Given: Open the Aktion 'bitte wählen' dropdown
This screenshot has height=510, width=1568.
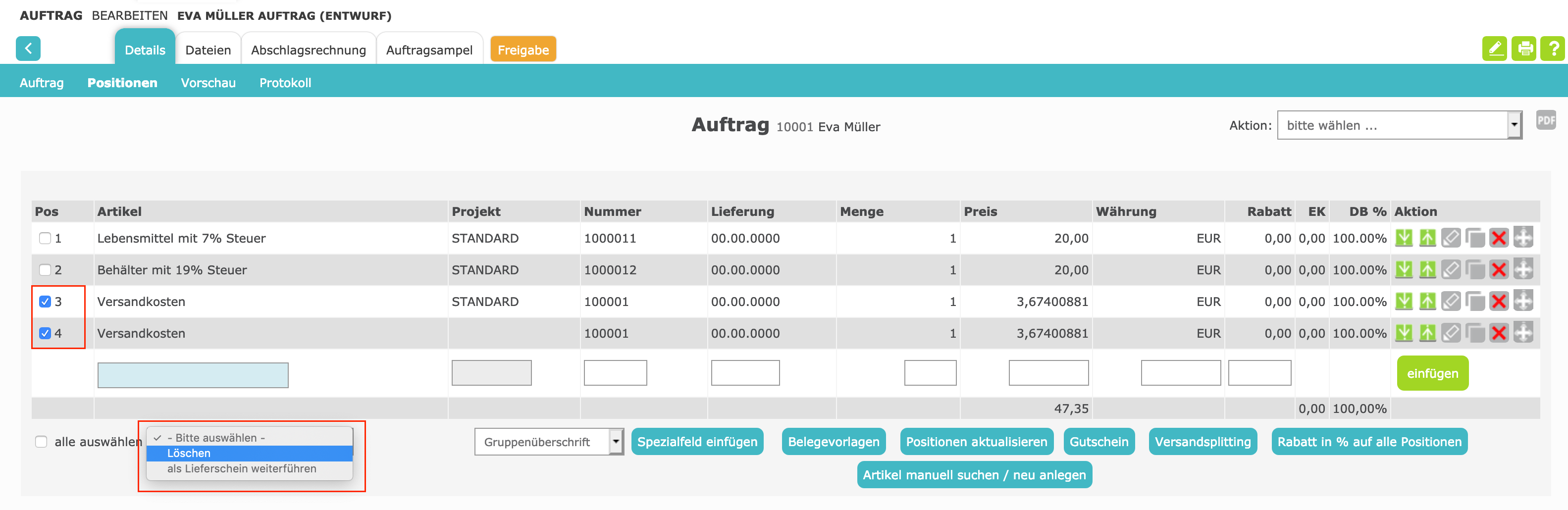Looking at the screenshot, I should 1399,125.
